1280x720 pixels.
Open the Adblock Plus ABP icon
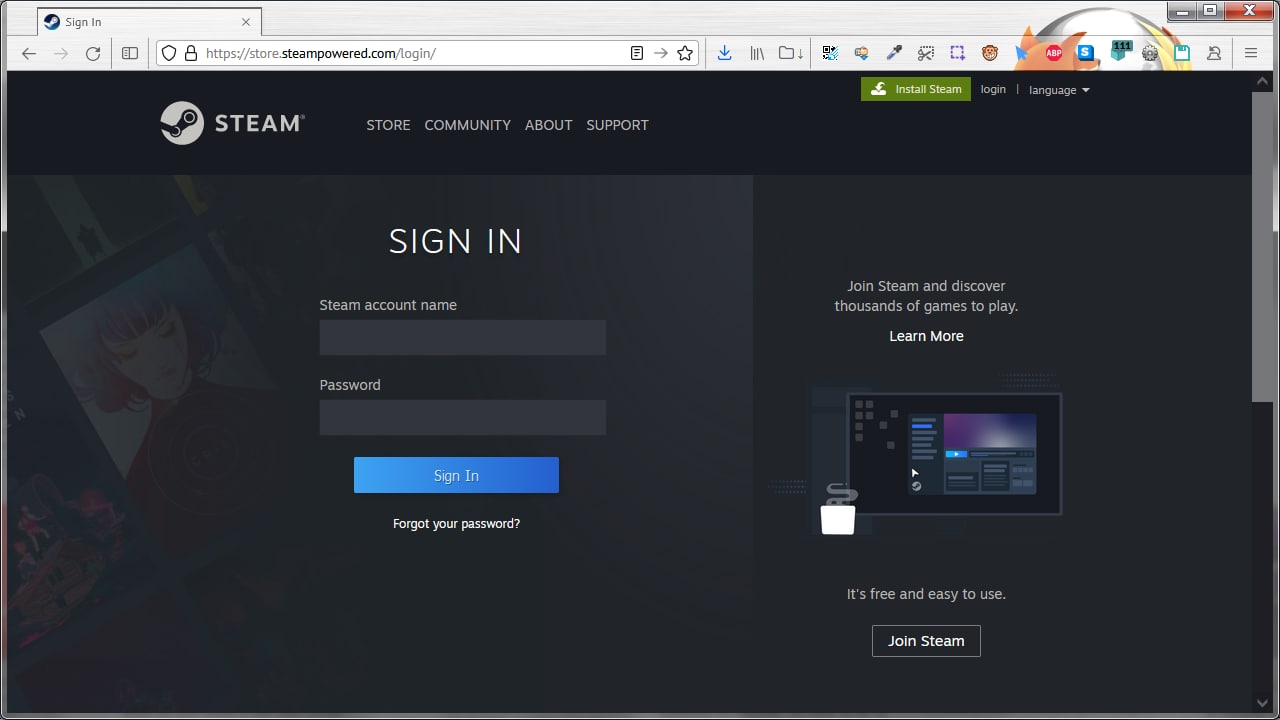click(x=1054, y=53)
